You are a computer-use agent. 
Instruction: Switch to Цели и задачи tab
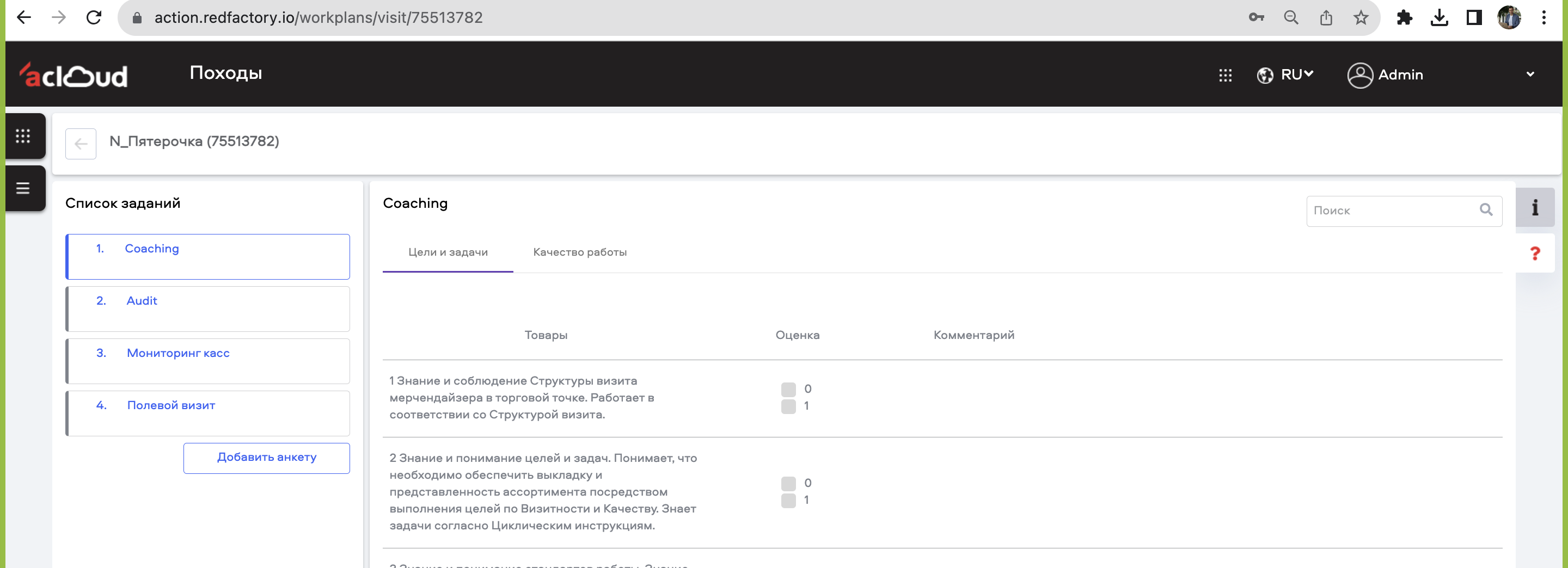pos(448,252)
